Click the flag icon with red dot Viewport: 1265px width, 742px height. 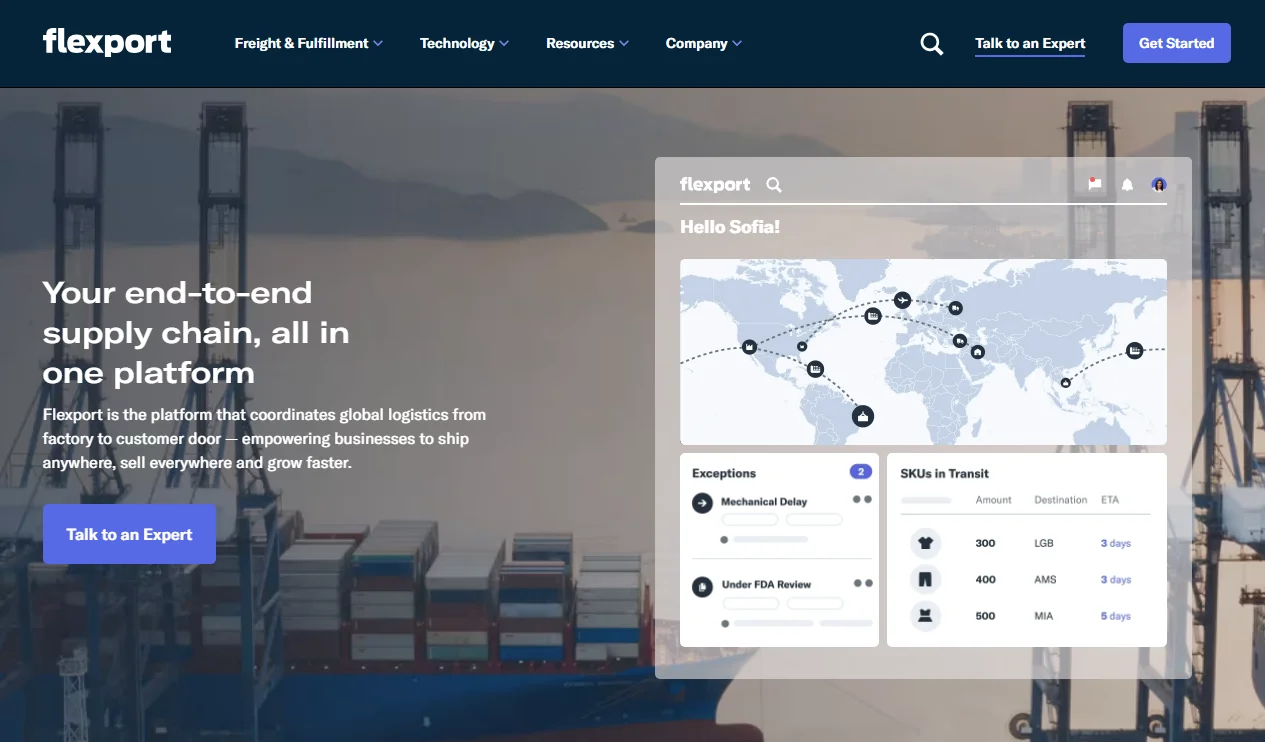point(1095,184)
